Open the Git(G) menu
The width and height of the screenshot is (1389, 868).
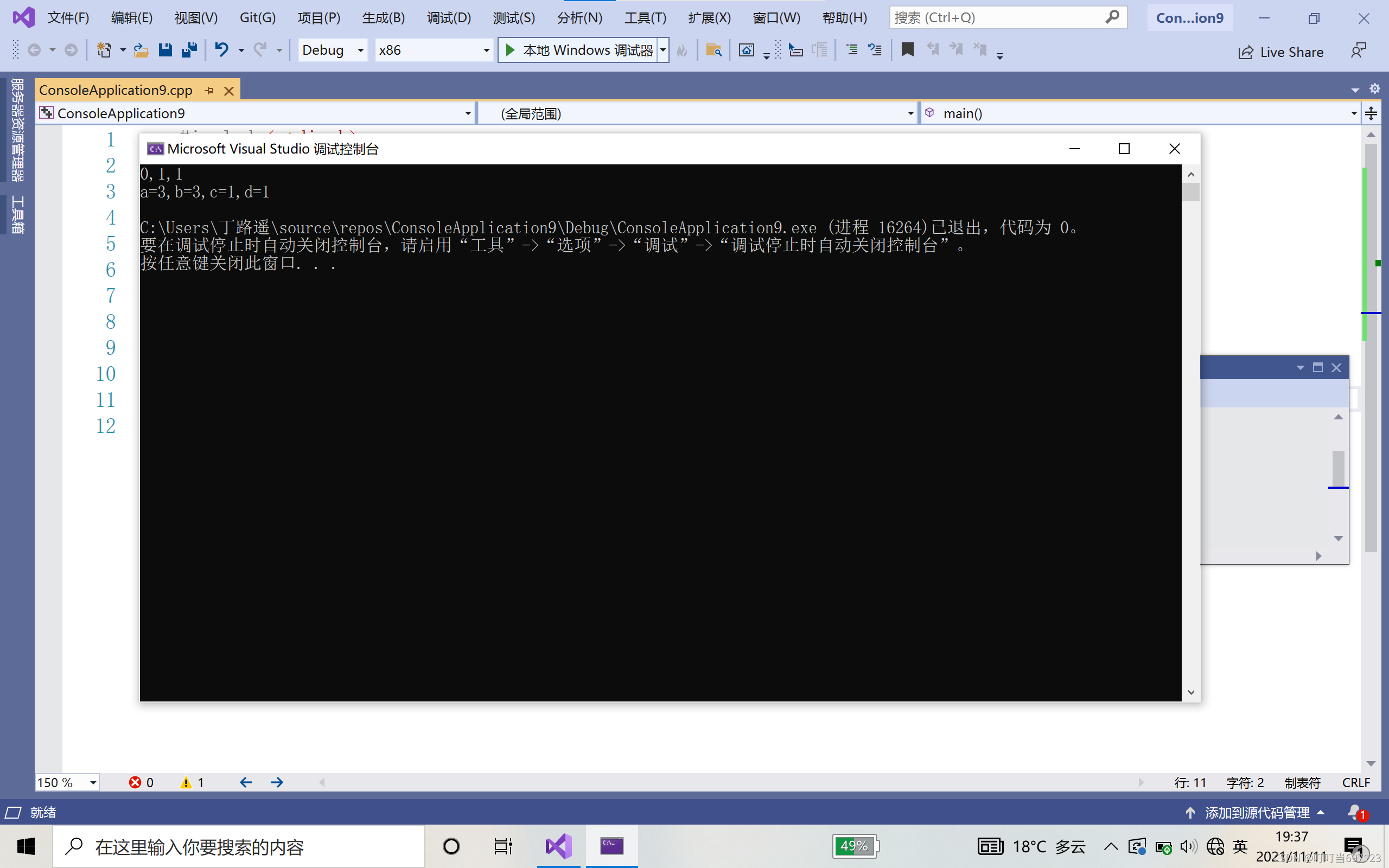pyautogui.click(x=258, y=18)
